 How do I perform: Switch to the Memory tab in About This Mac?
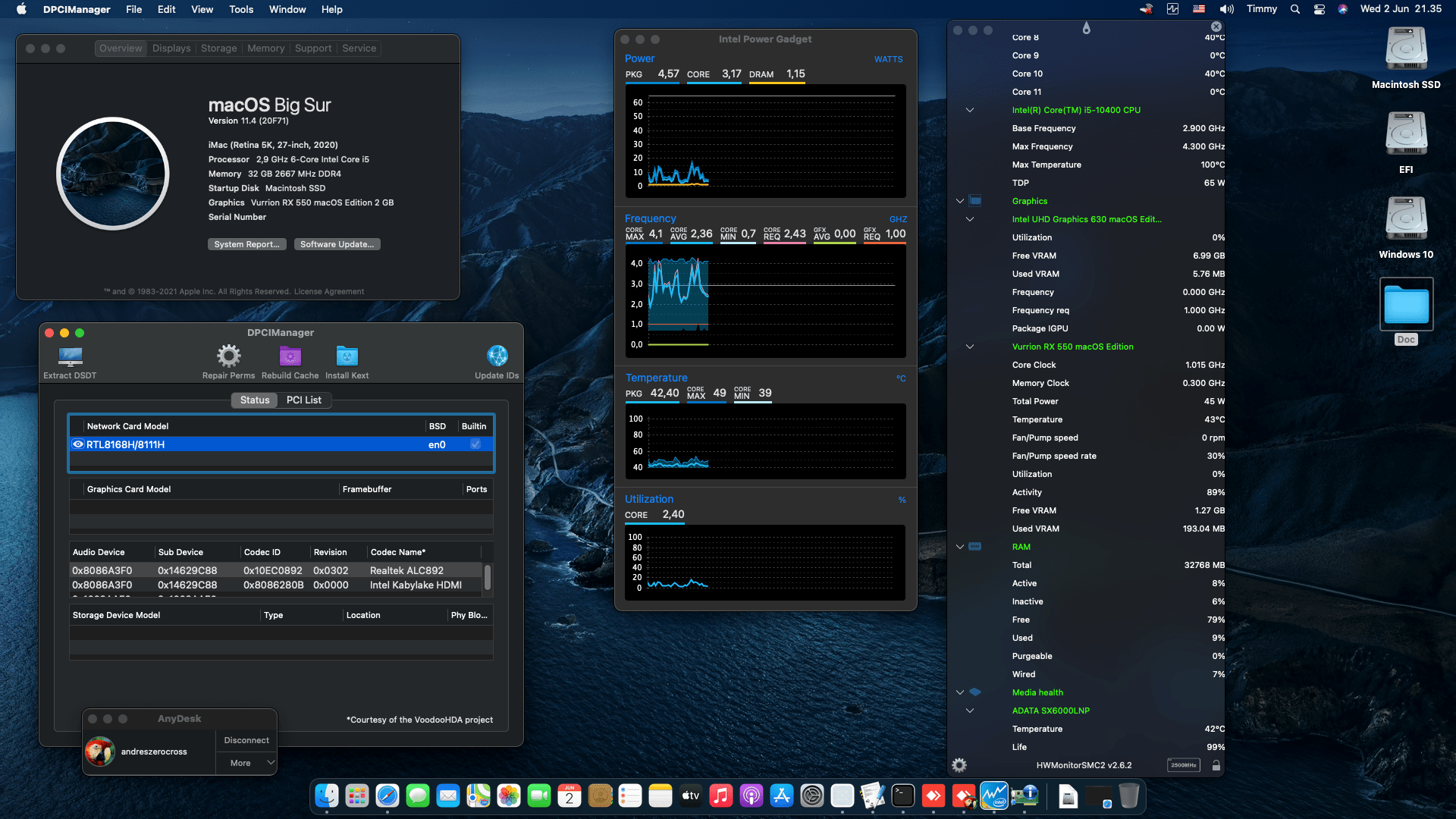[266, 48]
